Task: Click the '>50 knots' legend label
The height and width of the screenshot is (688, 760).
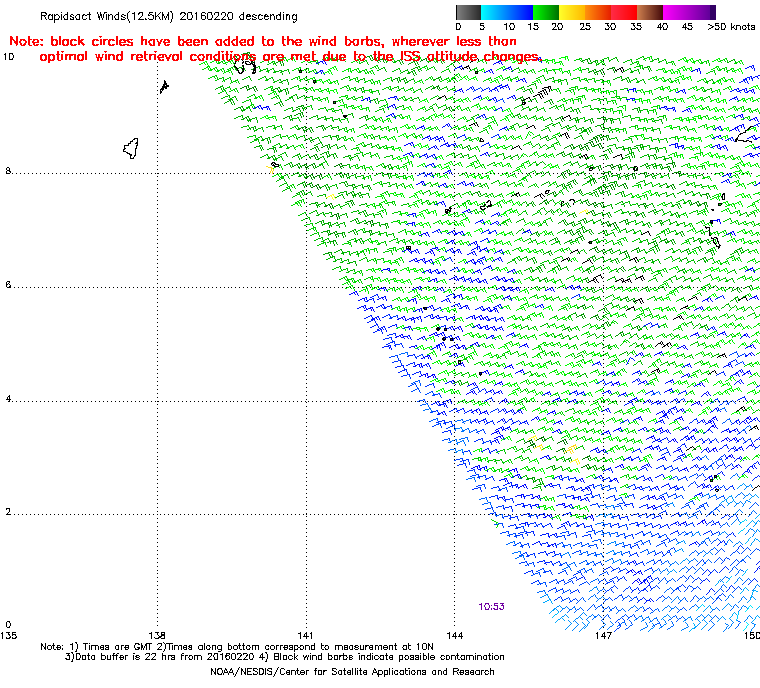Action: (x=731, y=27)
